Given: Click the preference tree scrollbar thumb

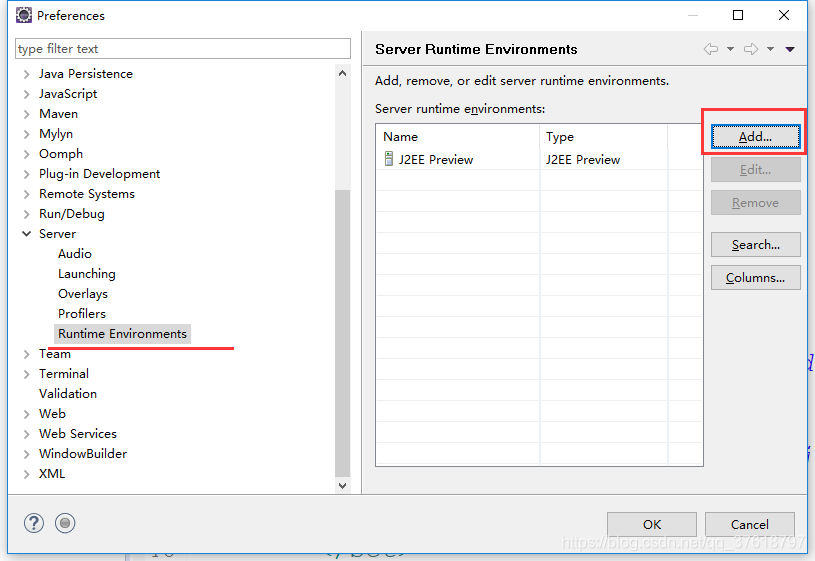Looking at the screenshot, I should tap(342, 333).
